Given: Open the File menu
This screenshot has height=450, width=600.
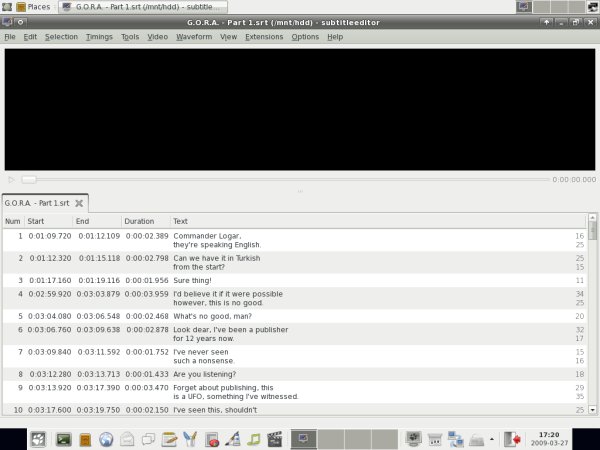Looking at the screenshot, I should (x=10, y=37).
